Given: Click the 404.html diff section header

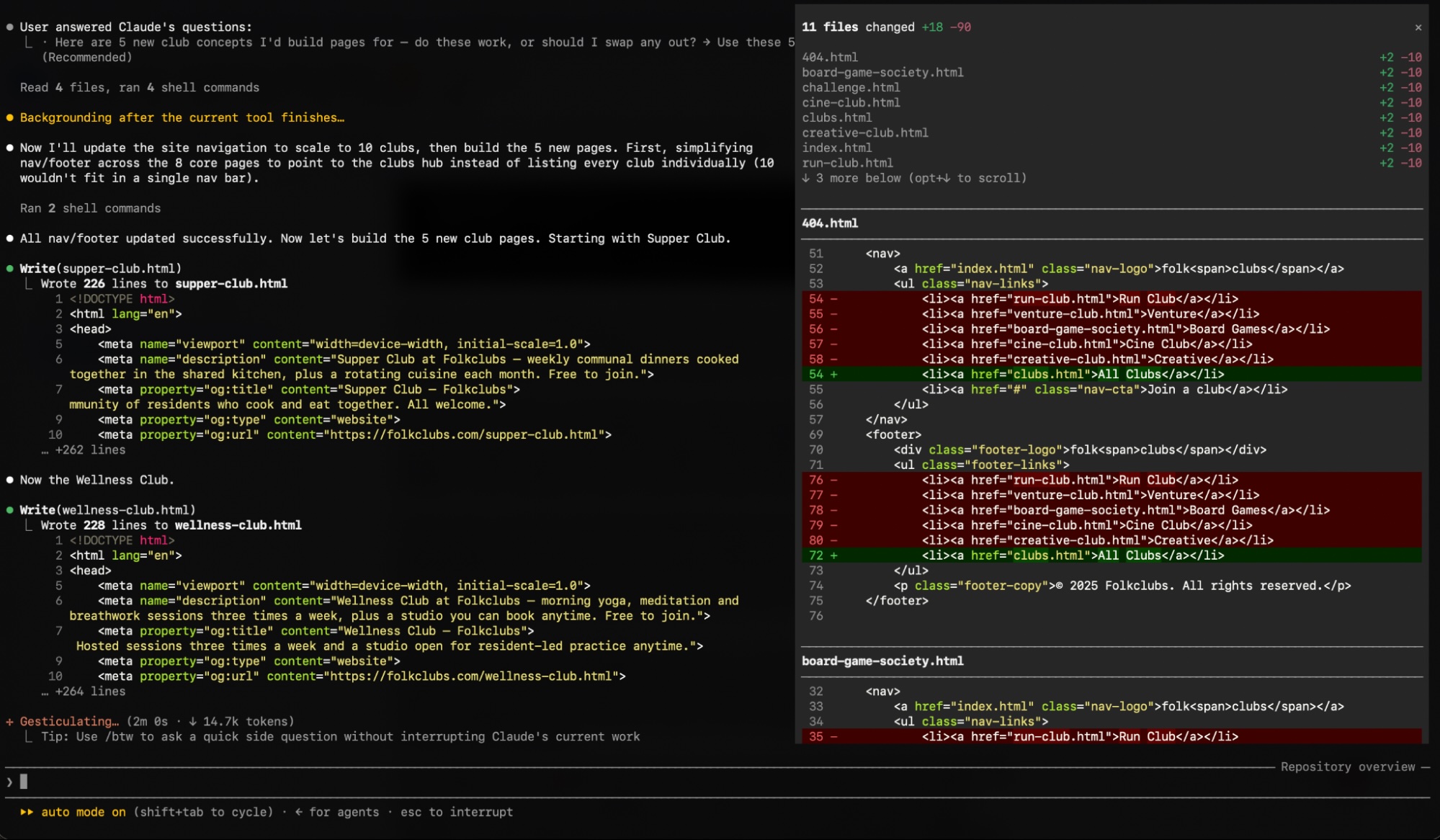Looking at the screenshot, I should 830,223.
